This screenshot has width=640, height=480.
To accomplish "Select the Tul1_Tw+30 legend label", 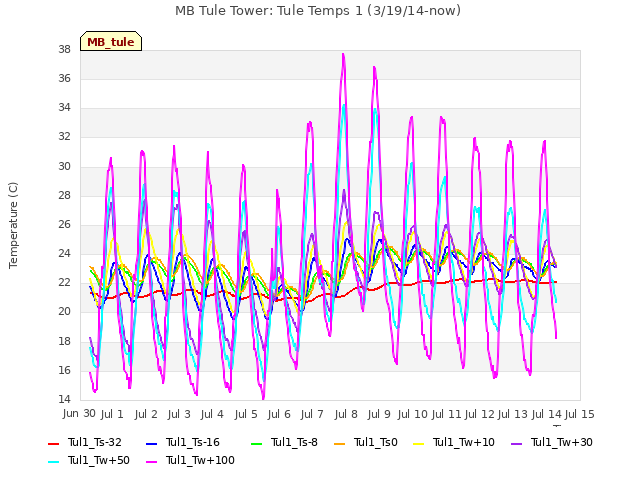I will [562, 442].
